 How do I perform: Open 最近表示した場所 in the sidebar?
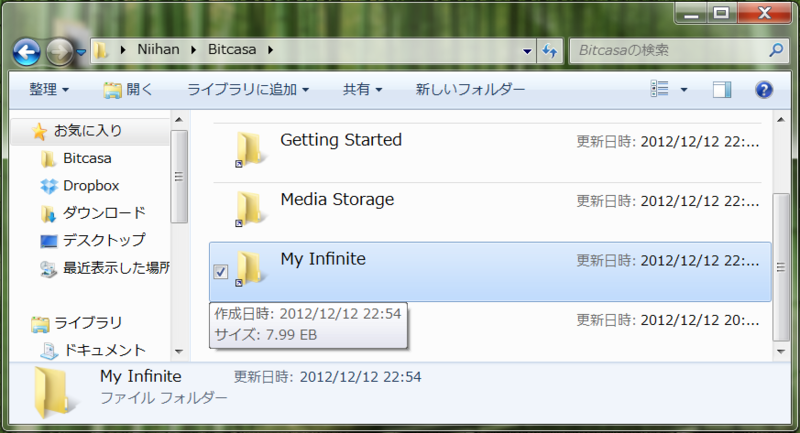tap(116, 268)
